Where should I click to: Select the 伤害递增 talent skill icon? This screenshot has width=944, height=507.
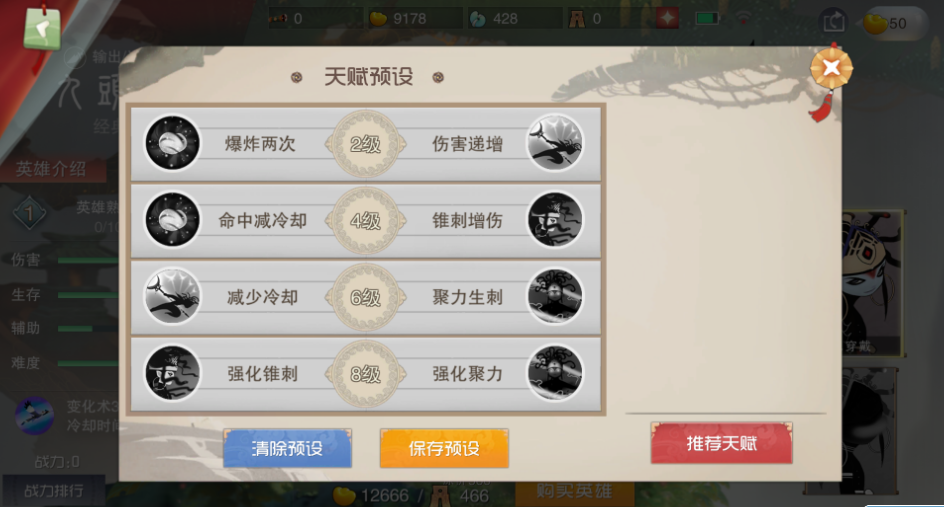pos(554,143)
